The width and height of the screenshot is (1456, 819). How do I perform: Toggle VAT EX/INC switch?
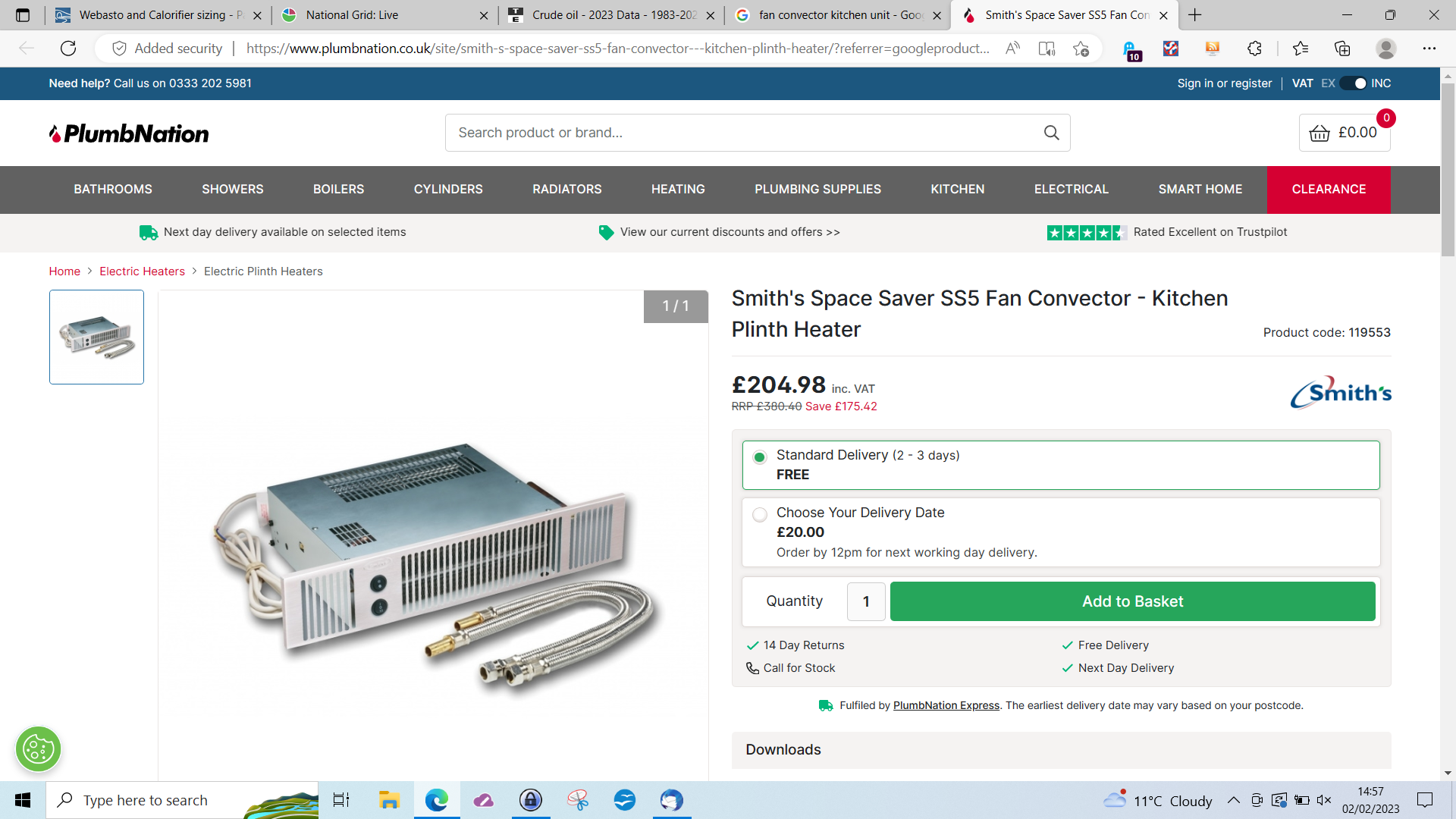pos(1354,83)
